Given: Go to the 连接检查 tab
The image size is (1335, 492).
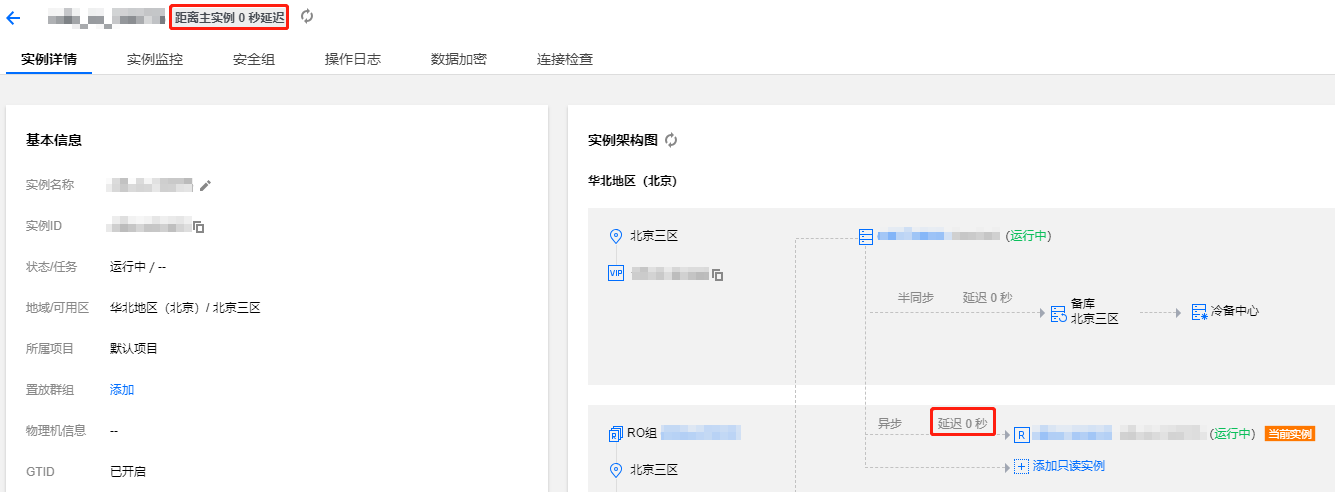Looking at the screenshot, I should 565,60.
